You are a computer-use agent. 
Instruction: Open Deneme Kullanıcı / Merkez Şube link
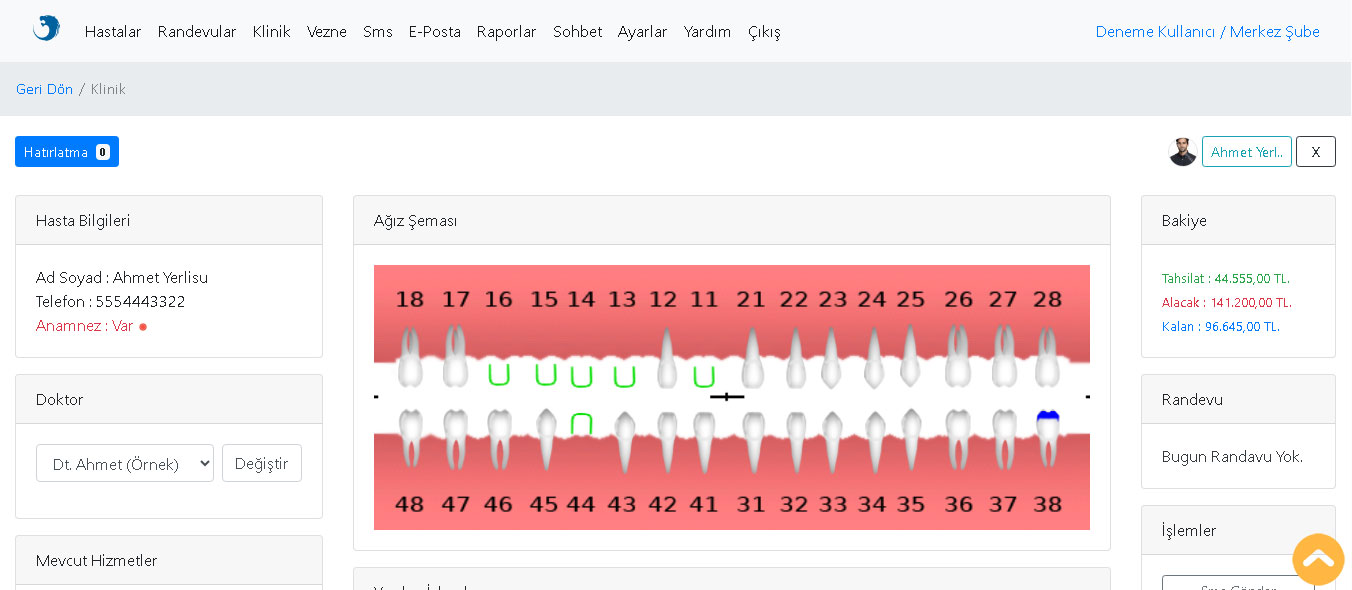click(x=1208, y=32)
